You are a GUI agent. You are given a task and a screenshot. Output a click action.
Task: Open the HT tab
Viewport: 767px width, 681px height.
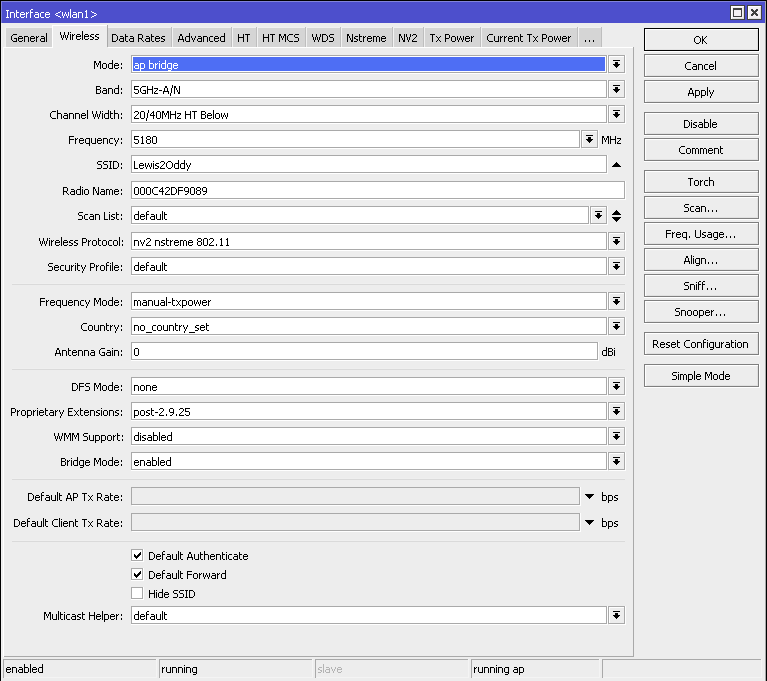(x=244, y=38)
